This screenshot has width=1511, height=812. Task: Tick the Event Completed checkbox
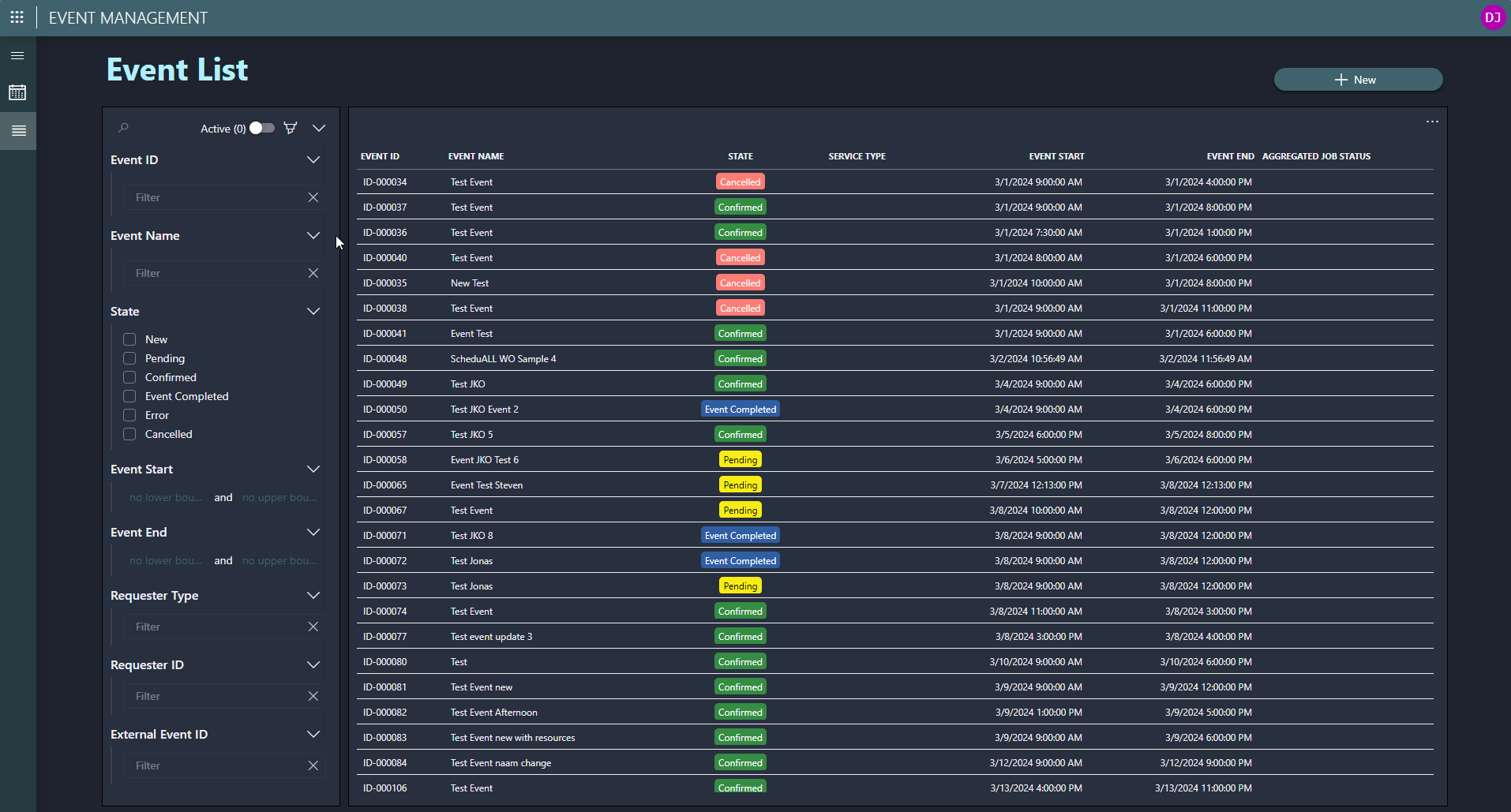(x=129, y=396)
